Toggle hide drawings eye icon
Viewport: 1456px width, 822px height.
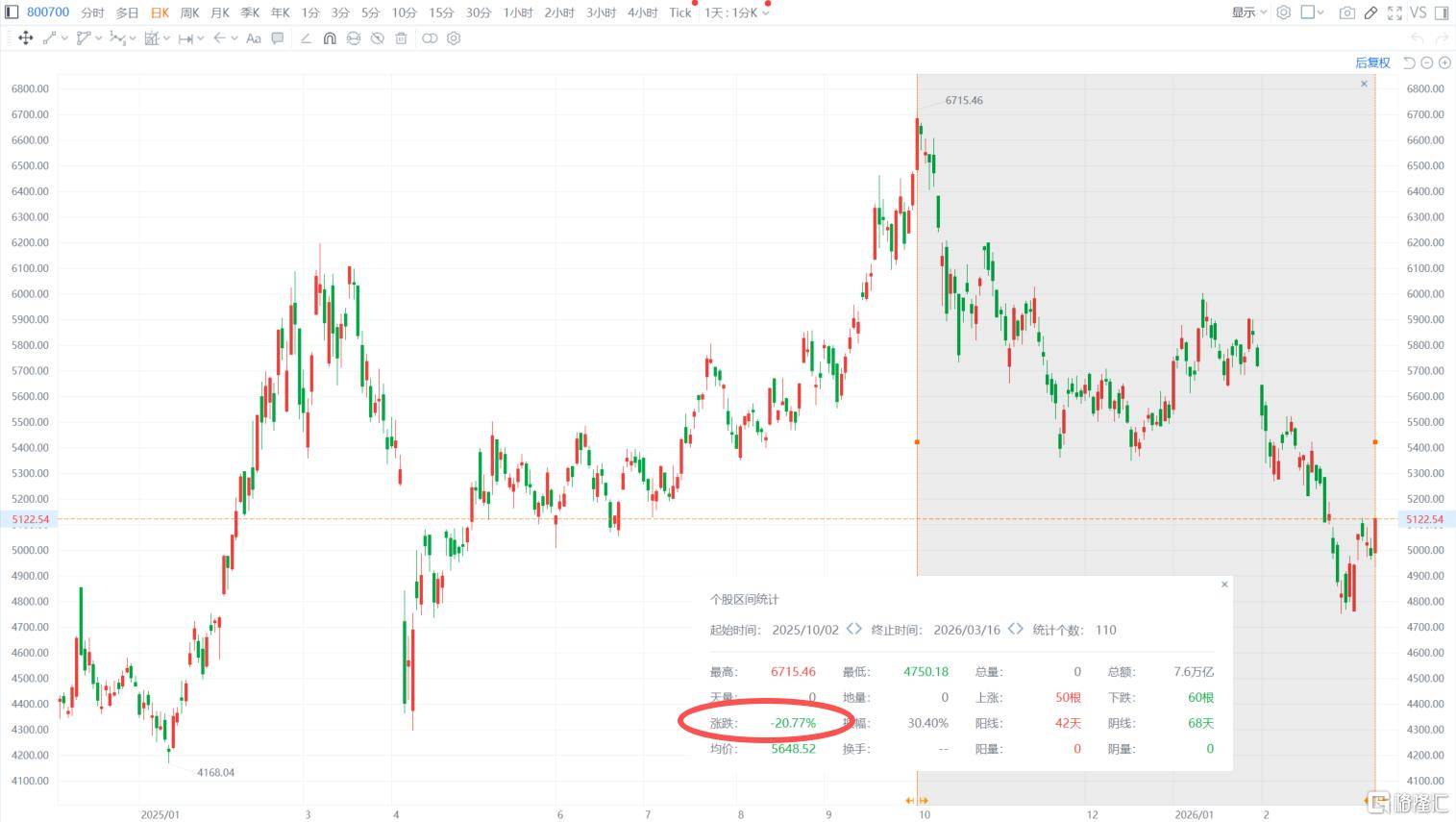point(378,38)
